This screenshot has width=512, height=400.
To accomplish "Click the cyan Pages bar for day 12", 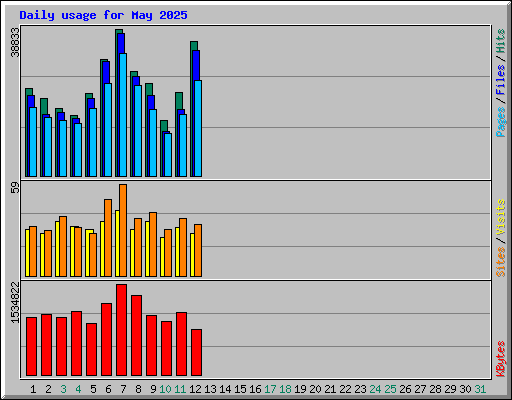I will (x=198, y=128).
